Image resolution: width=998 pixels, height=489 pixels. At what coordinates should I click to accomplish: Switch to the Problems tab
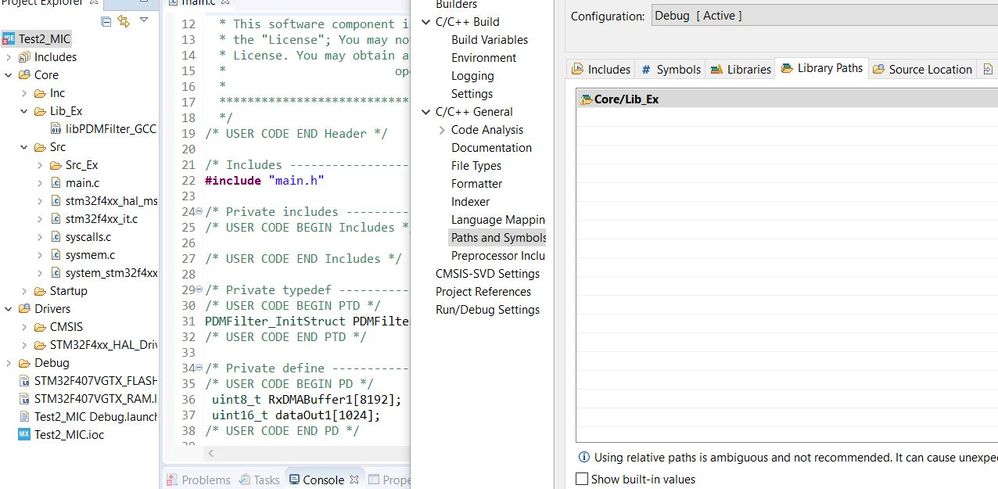tap(199, 479)
